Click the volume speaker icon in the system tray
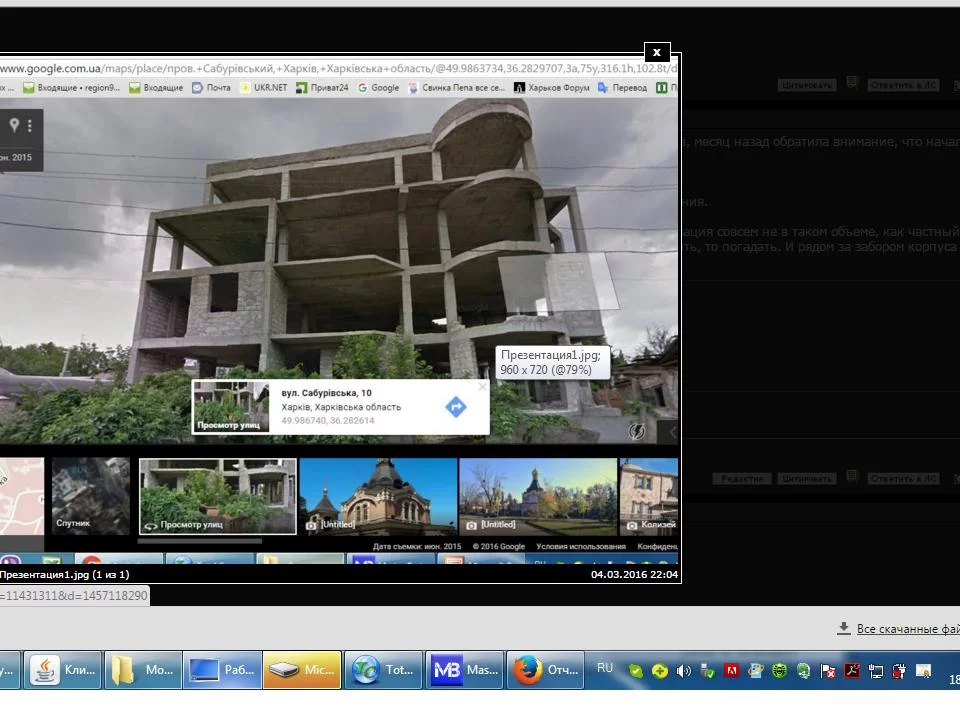 [684, 671]
